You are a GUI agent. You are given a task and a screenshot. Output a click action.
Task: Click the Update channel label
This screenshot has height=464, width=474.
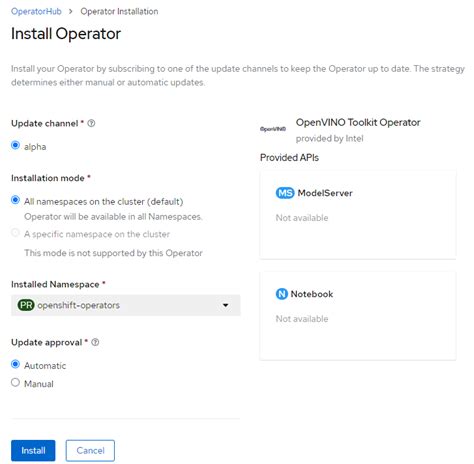(x=45, y=123)
